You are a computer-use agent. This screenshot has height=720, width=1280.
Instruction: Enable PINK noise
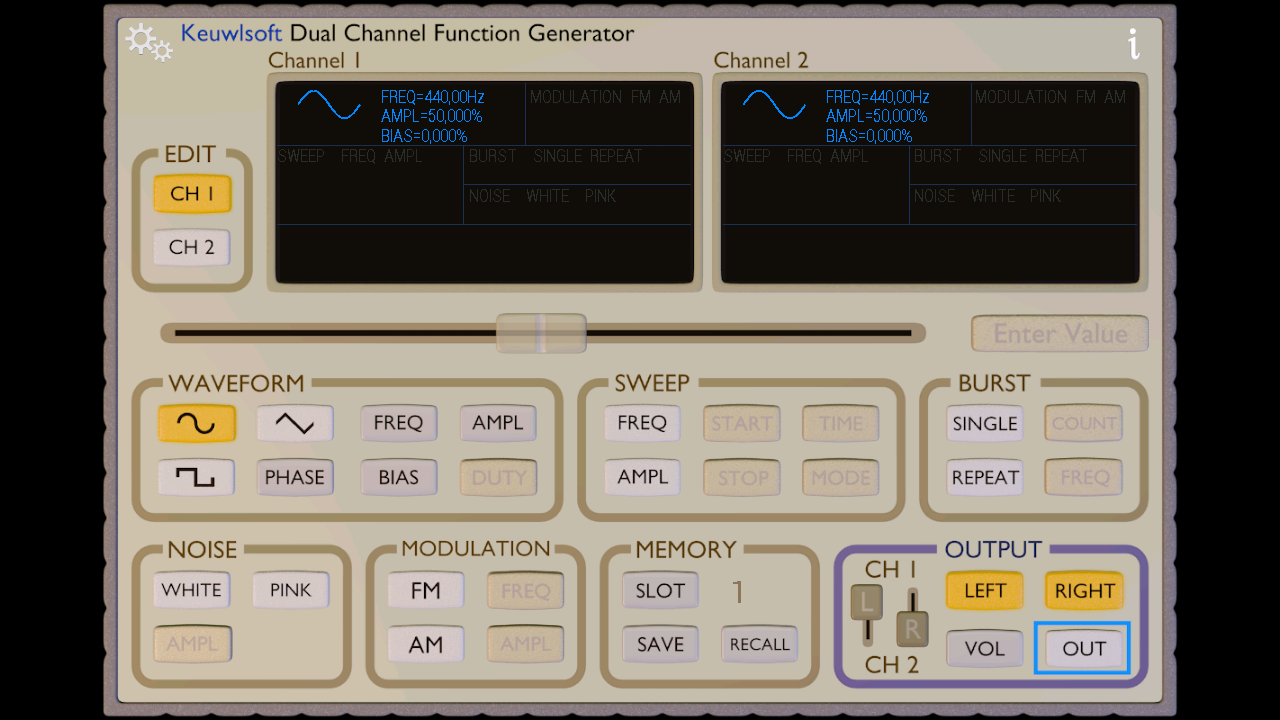coord(290,590)
